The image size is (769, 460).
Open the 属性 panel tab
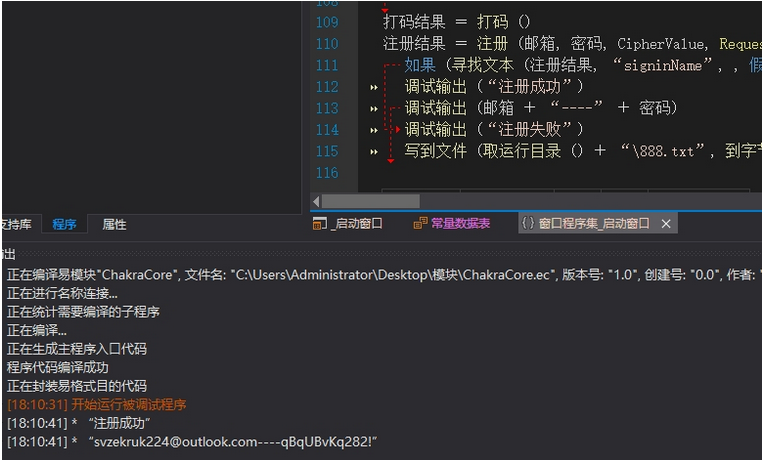(114, 225)
